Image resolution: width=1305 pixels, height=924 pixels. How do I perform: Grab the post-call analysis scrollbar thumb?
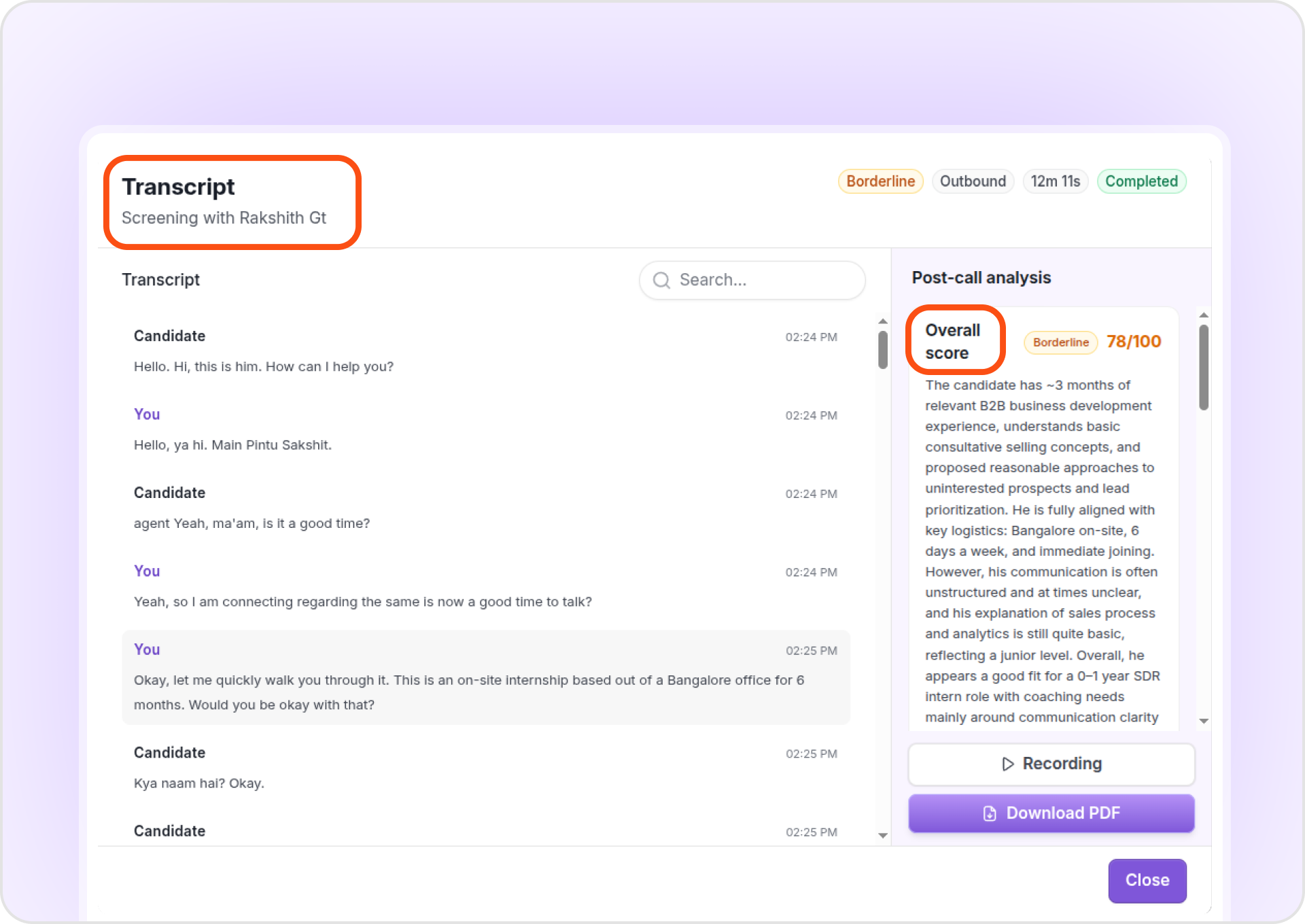tap(1204, 367)
